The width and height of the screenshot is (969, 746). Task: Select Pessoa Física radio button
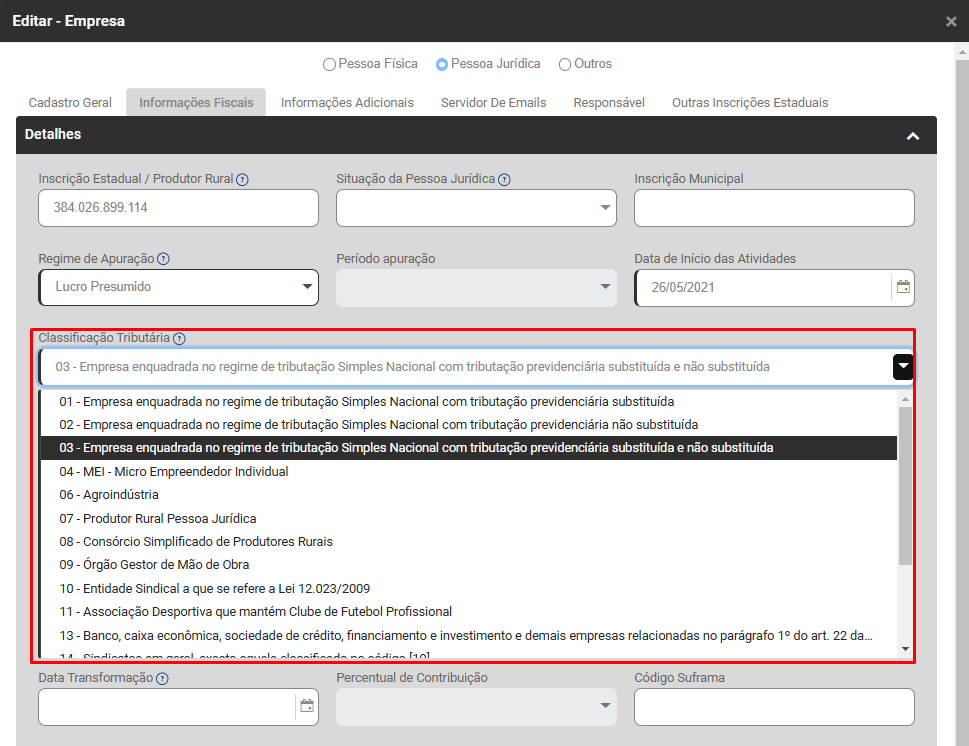(x=329, y=65)
